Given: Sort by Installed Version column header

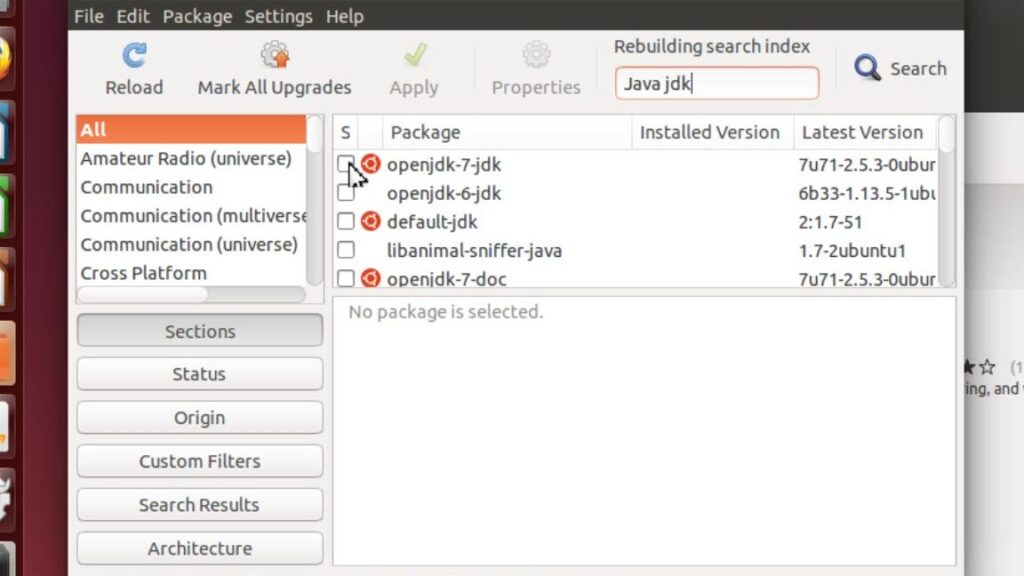Looking at the screenshot, I should 712,133.
